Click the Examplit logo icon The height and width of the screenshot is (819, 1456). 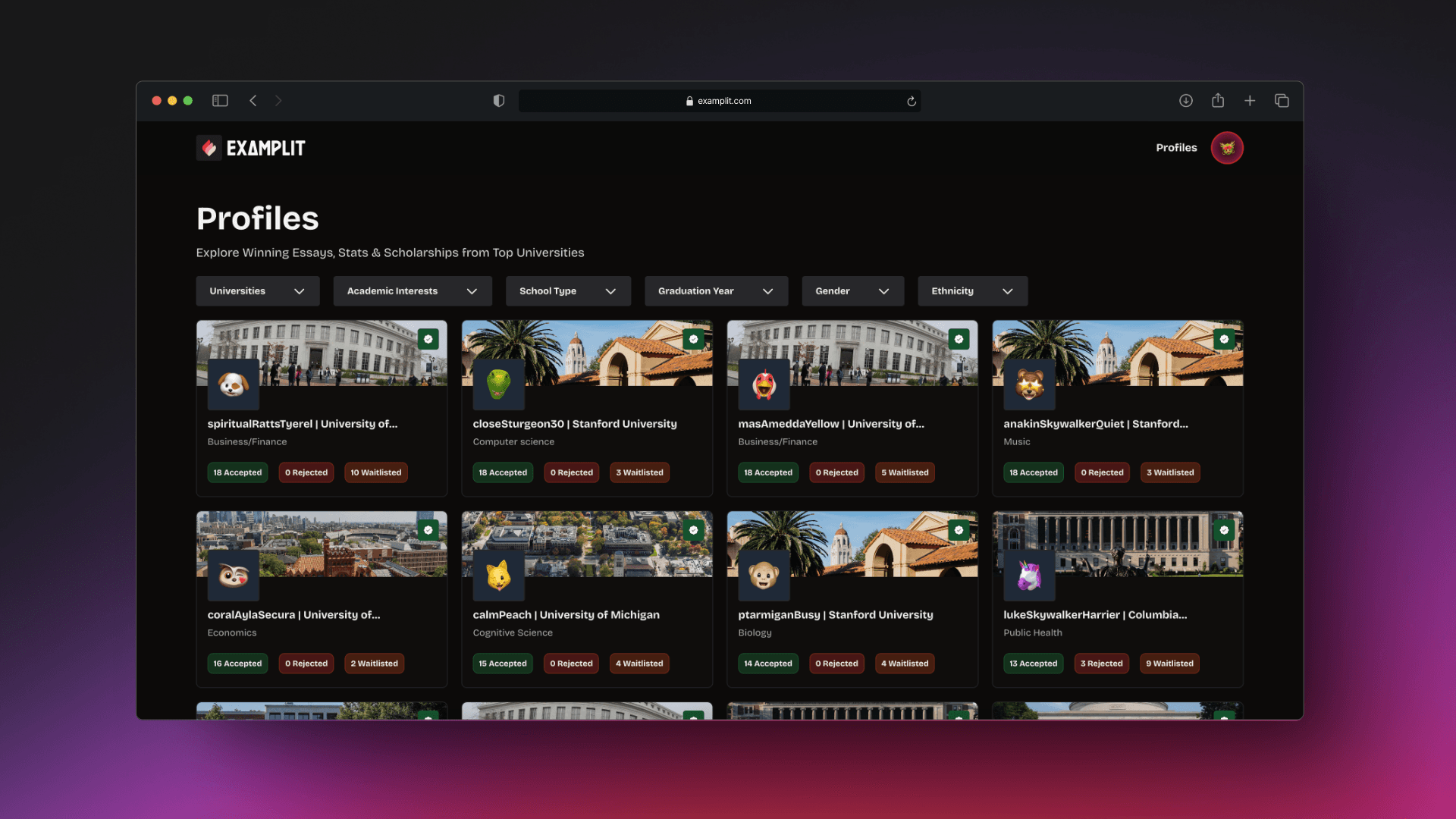click(x=209, y=148)
